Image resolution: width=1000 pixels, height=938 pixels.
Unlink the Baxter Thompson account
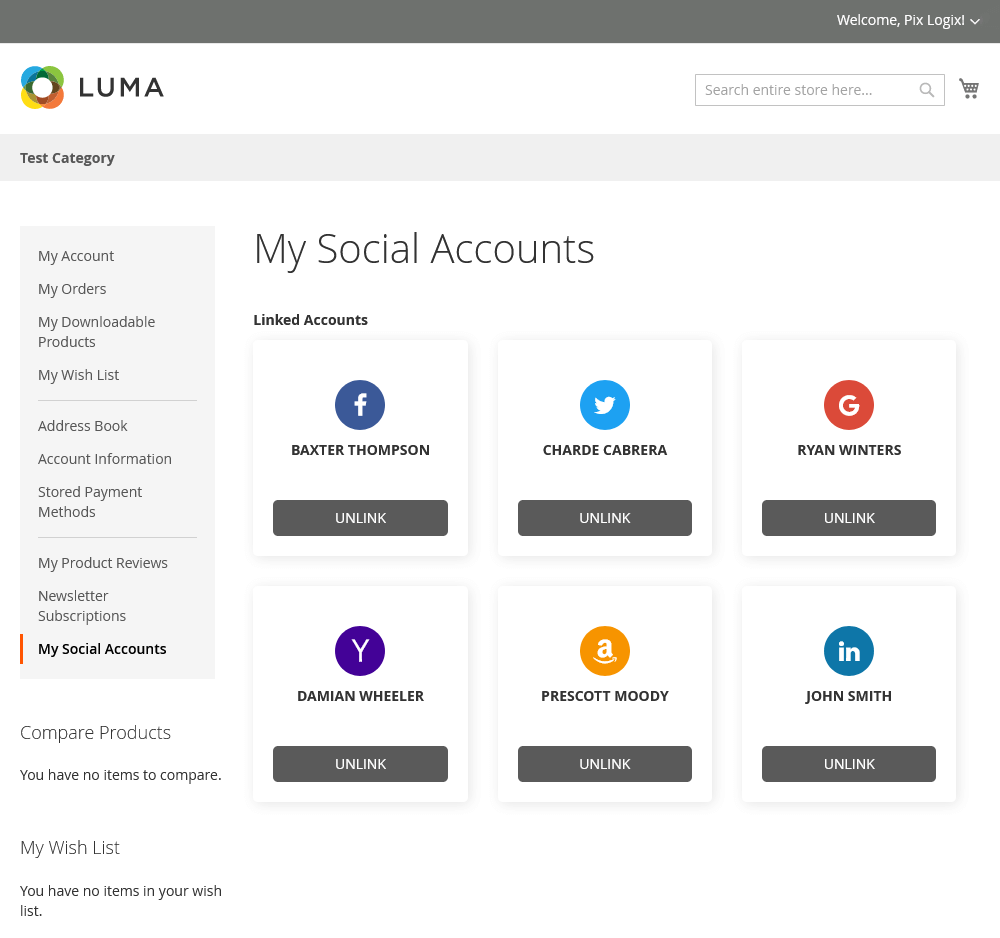point(360,518)
